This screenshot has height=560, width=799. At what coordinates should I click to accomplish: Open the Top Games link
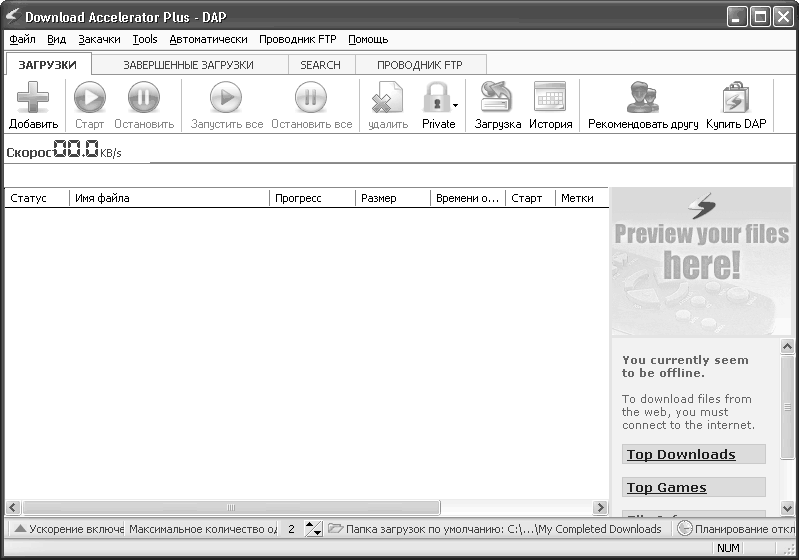[667, 487]
